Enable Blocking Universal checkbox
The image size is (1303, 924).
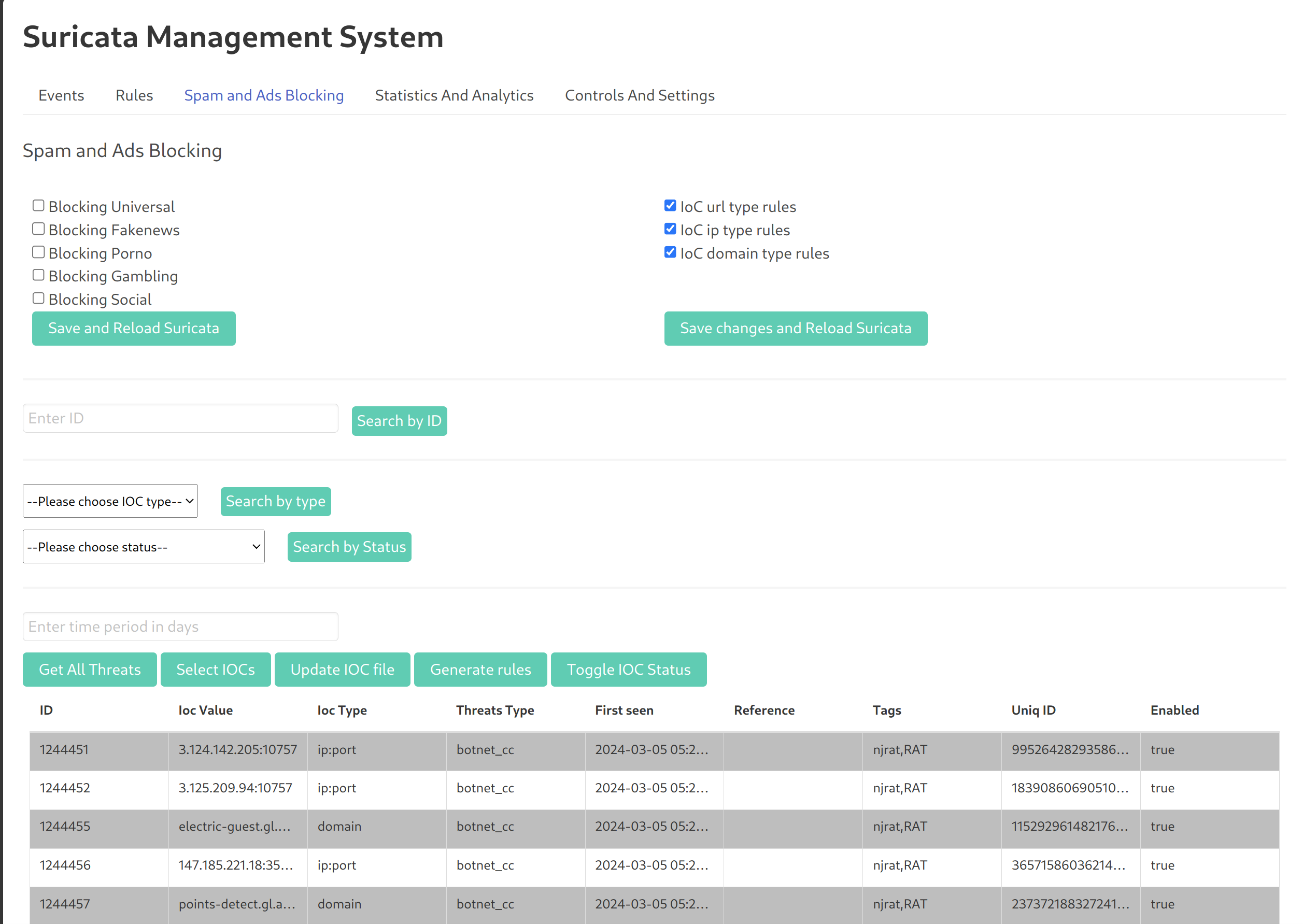[38, 205]
